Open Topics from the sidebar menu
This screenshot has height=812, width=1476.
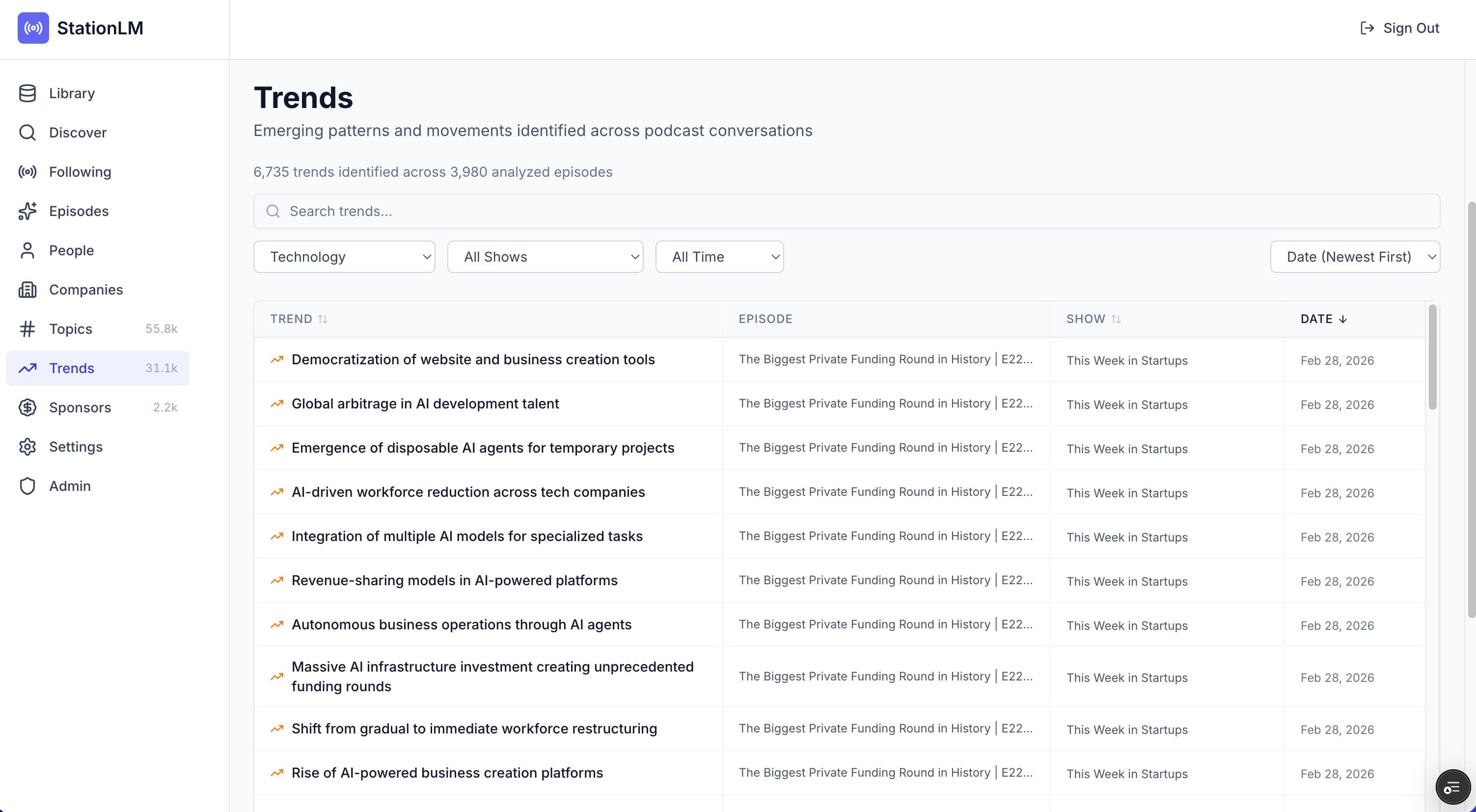(70, 328)
